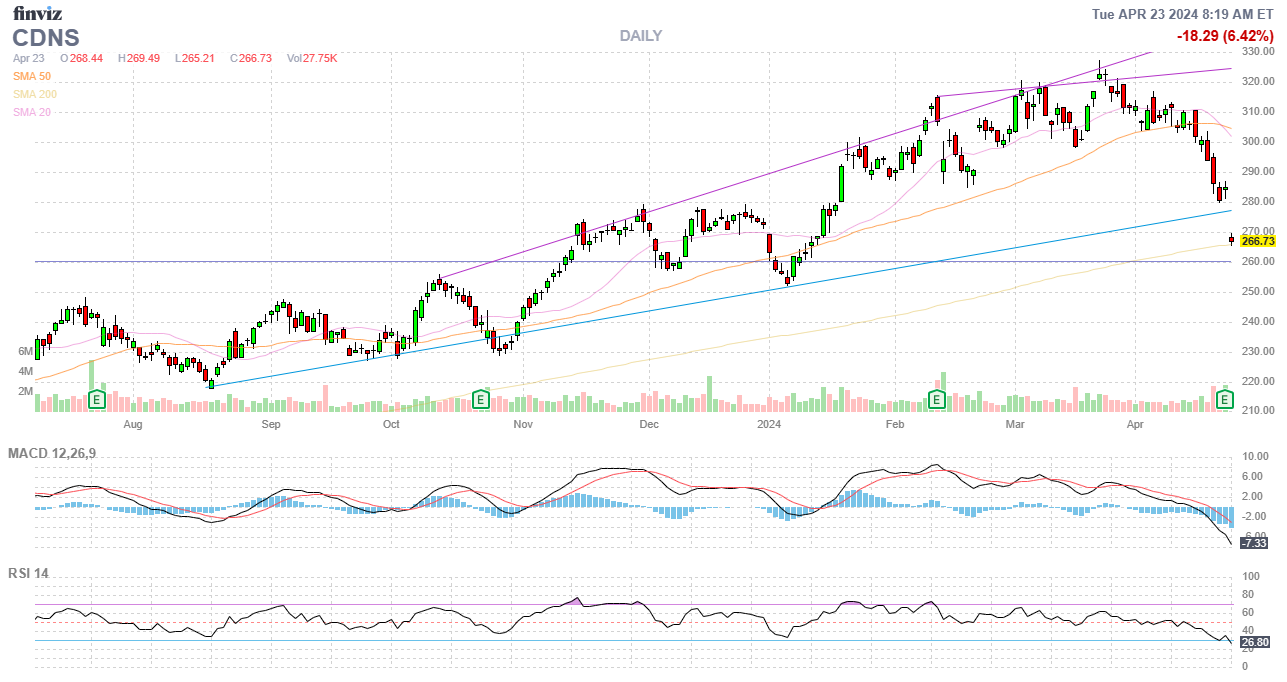Toggle the SMA 200 legend label

click(35, 94)
